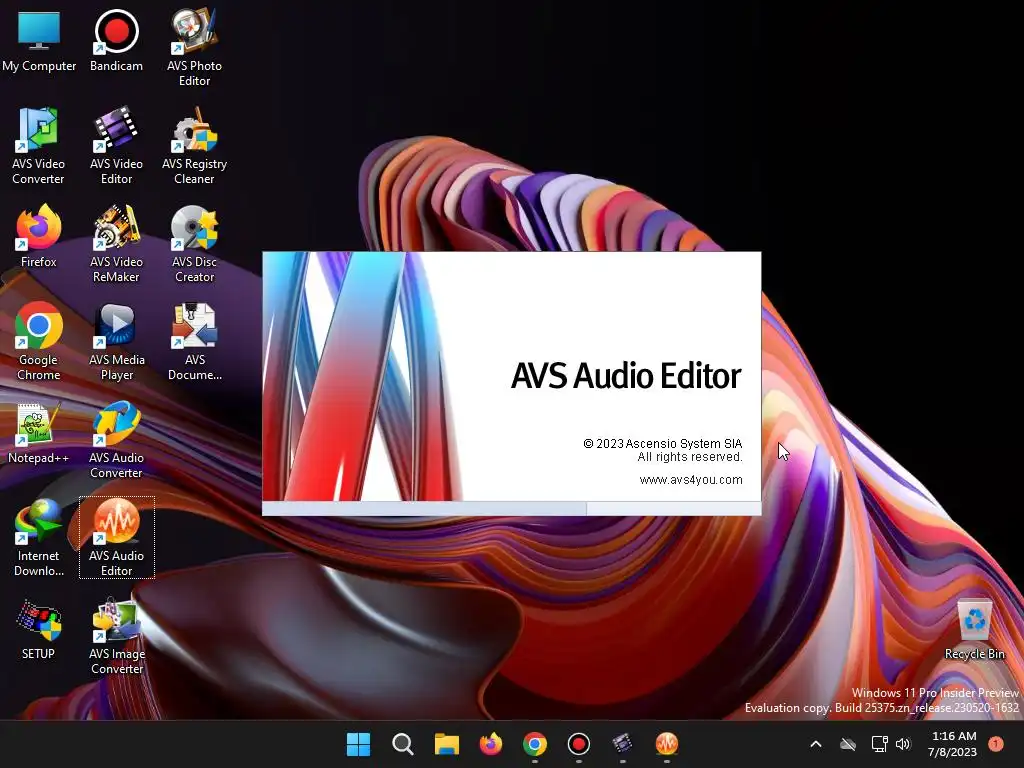Open the My Computer desktop icon

click(39, 40)
